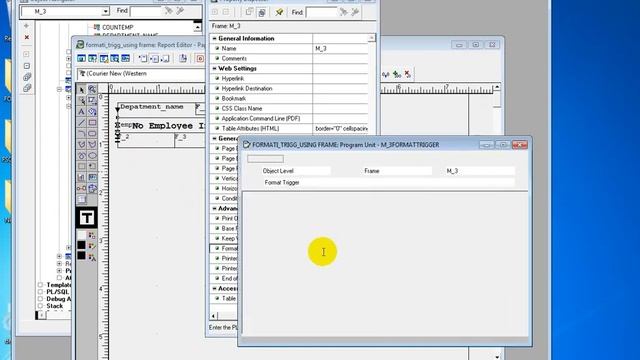Expand the Debug Actions node in navigator
The width and height of the screenshot is (640, 360).
click(x=40, y=299)
